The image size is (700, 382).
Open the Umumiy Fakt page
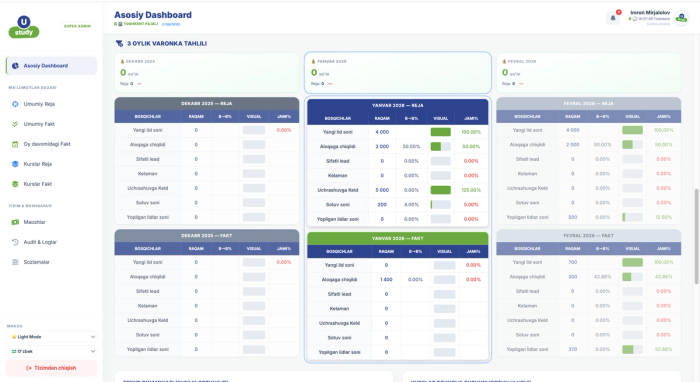pyautogui.click(x=51, y=124)
